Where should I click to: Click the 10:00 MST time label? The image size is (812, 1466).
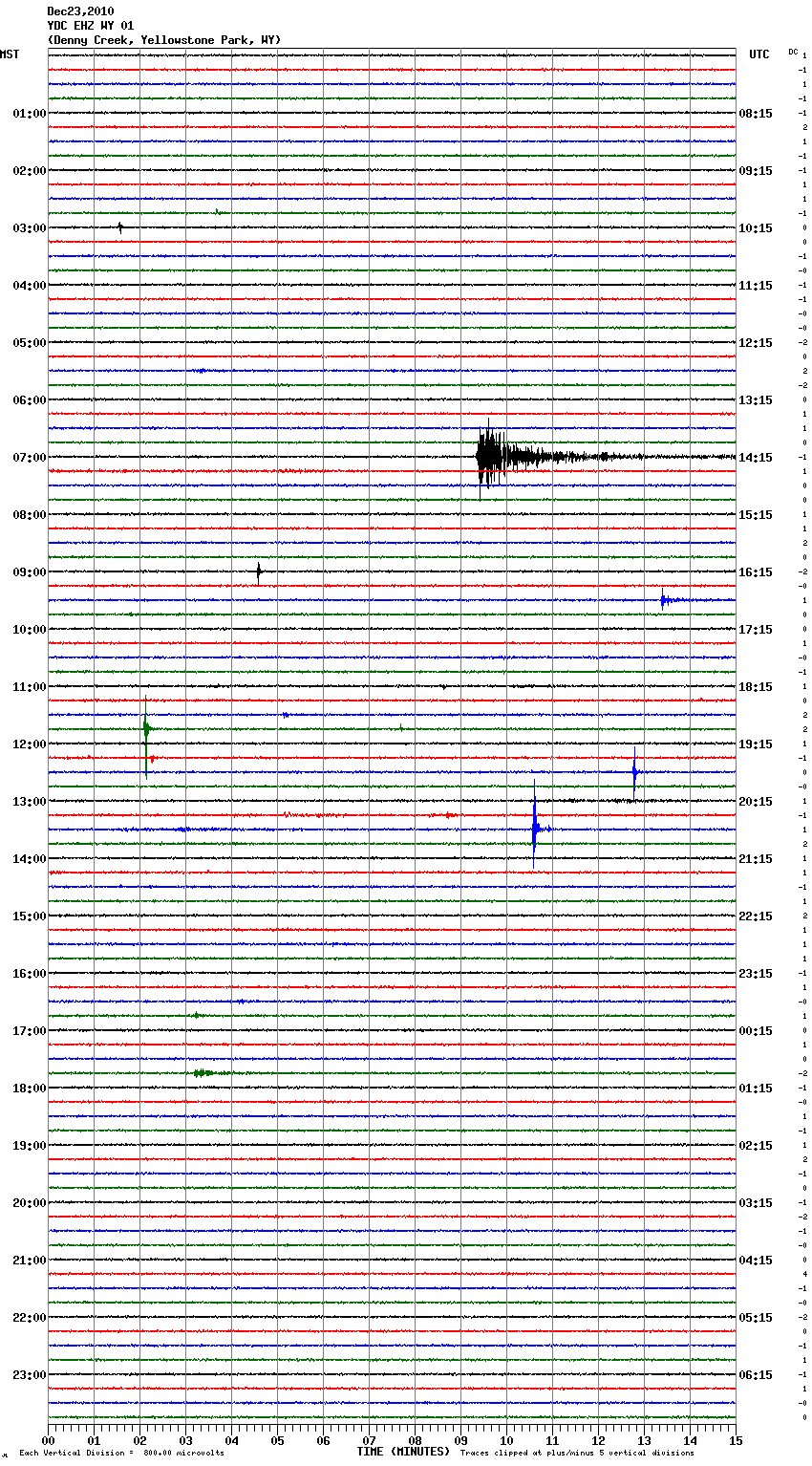pos(30,630)
